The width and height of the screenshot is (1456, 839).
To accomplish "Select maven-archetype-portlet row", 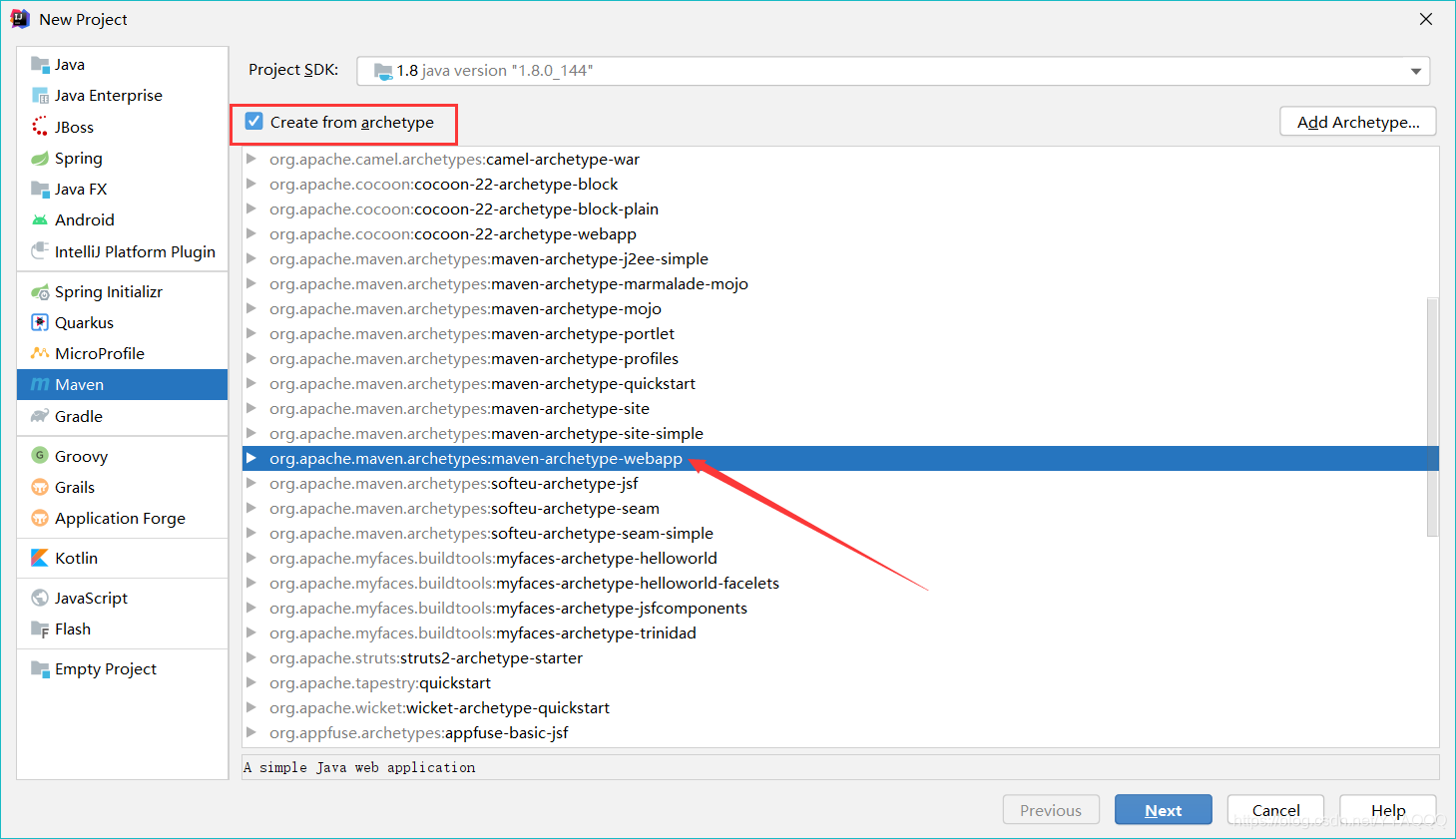I will tap(840, 333).
